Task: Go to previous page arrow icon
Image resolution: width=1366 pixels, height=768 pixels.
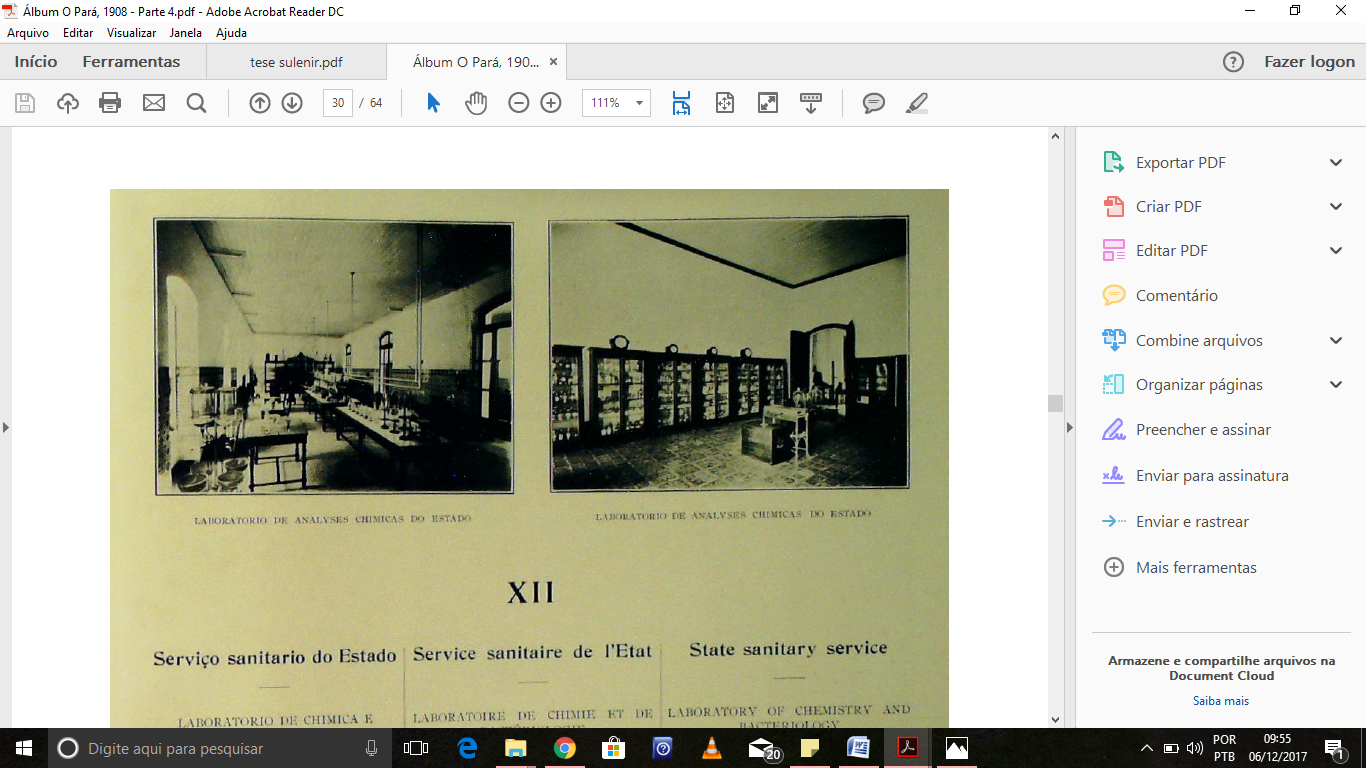Action: pos(260,103)
